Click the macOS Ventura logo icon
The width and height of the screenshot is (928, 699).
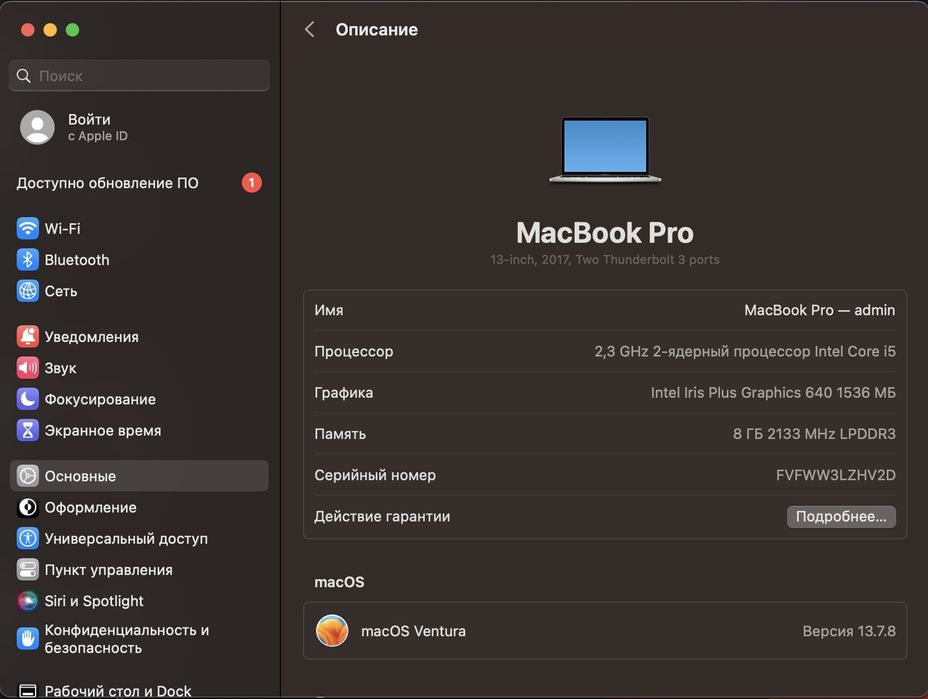(332, 630)
